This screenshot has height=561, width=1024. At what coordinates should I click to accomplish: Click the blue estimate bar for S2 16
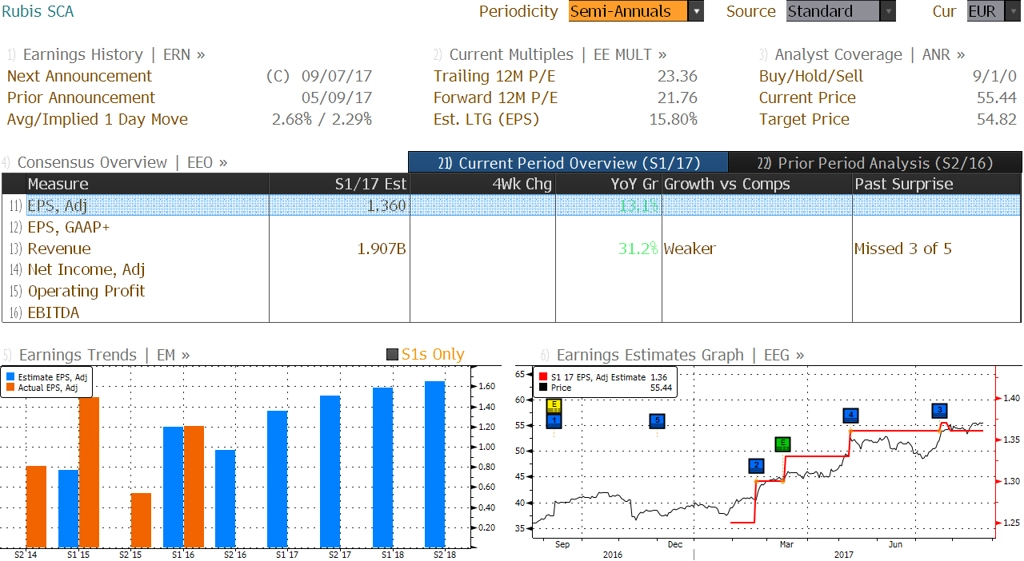coord(225,498)
